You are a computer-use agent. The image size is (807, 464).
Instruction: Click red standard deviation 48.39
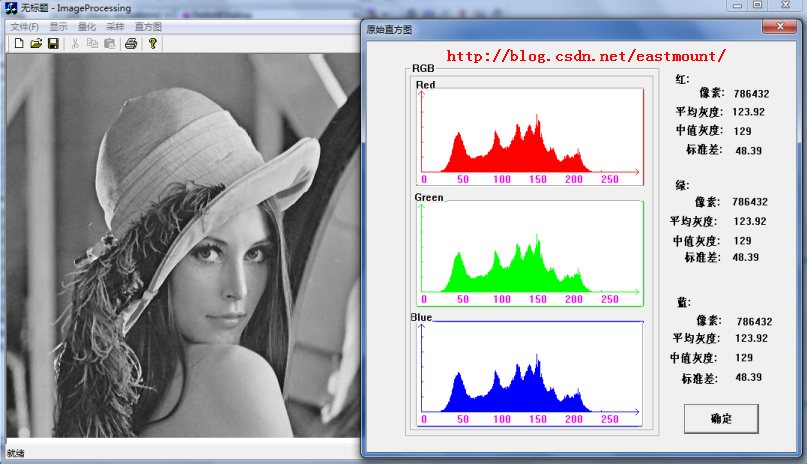(748, 151)
